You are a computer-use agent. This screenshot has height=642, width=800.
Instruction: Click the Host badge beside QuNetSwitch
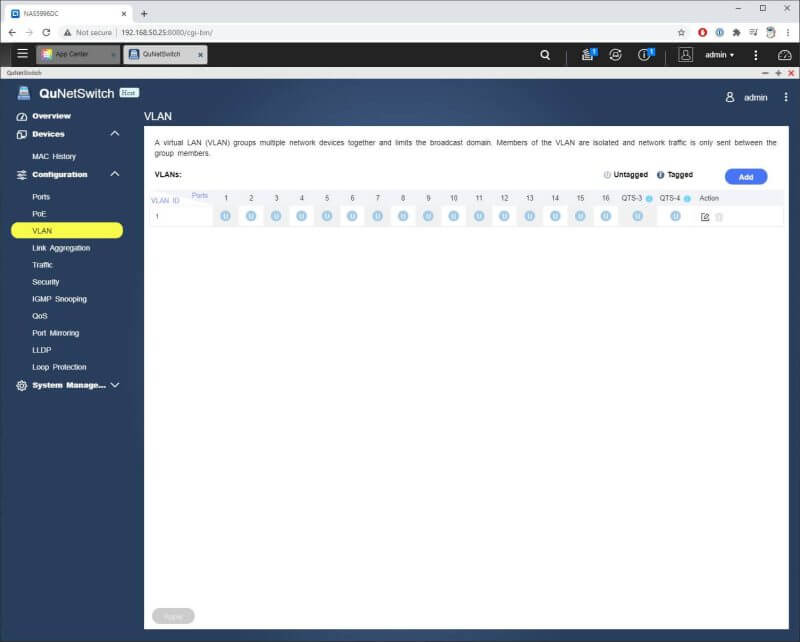pos(129,92)
